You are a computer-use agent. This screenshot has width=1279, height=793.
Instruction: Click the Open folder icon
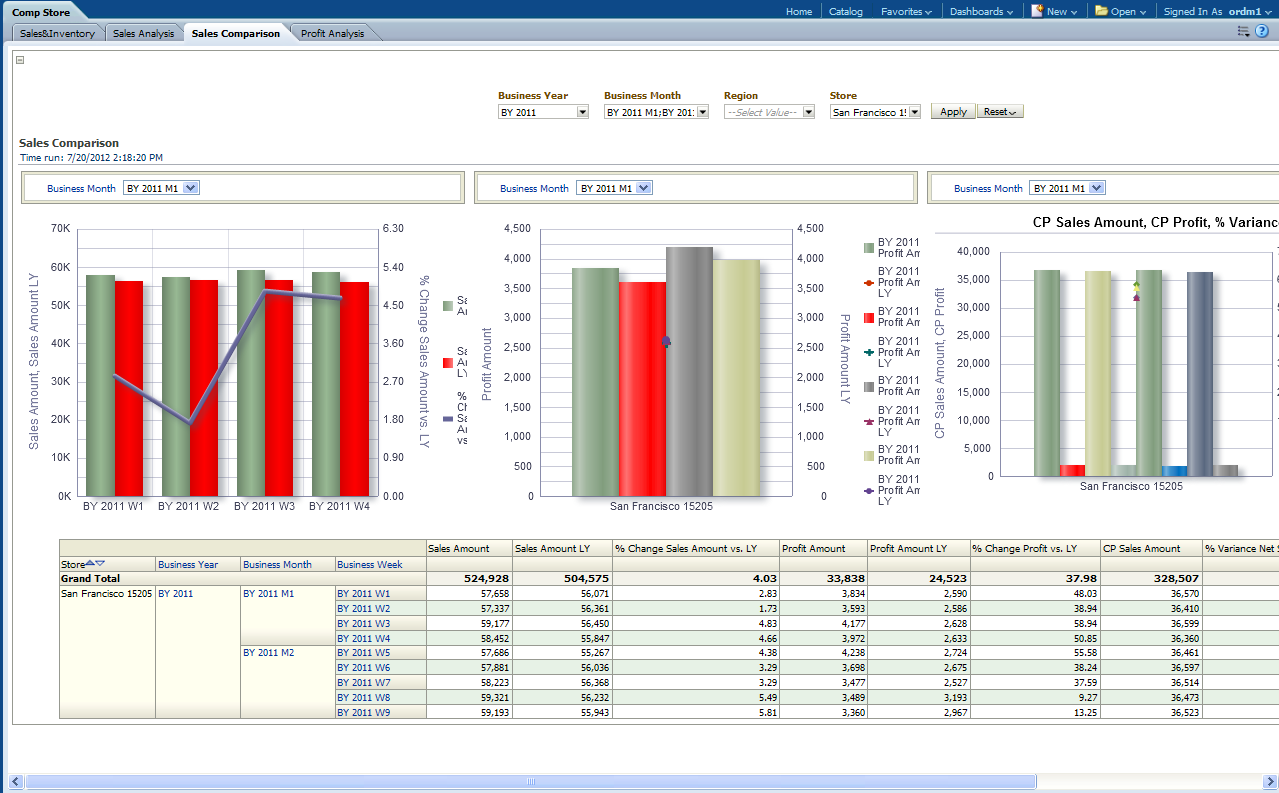tap(1101, 11)
